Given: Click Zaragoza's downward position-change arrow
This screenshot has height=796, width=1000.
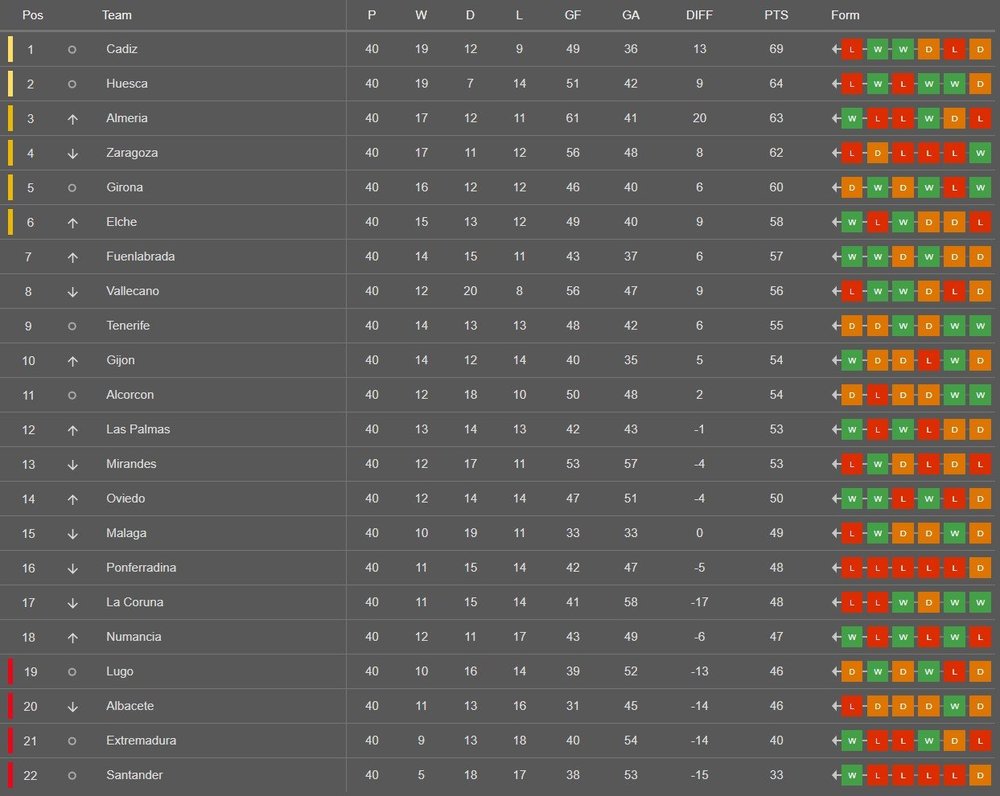Looking at the screenshot, I should (x=73, y=153).
